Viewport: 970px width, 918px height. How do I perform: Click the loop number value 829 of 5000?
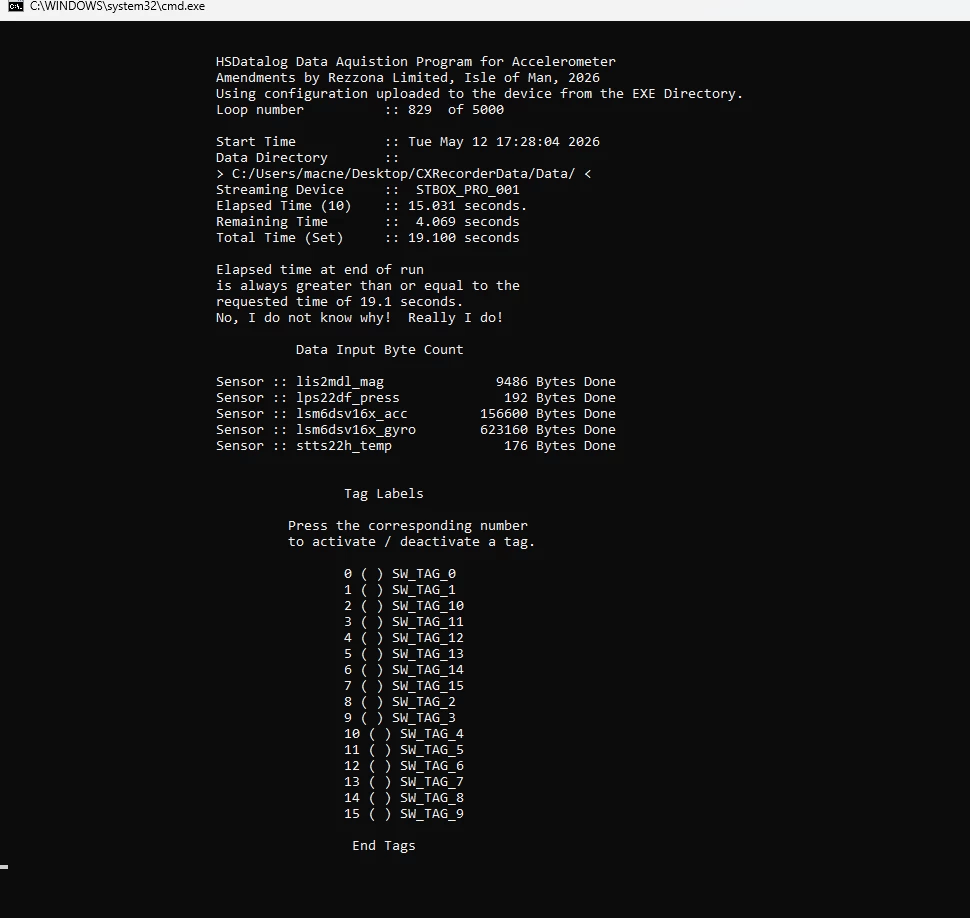click(456, 110)
